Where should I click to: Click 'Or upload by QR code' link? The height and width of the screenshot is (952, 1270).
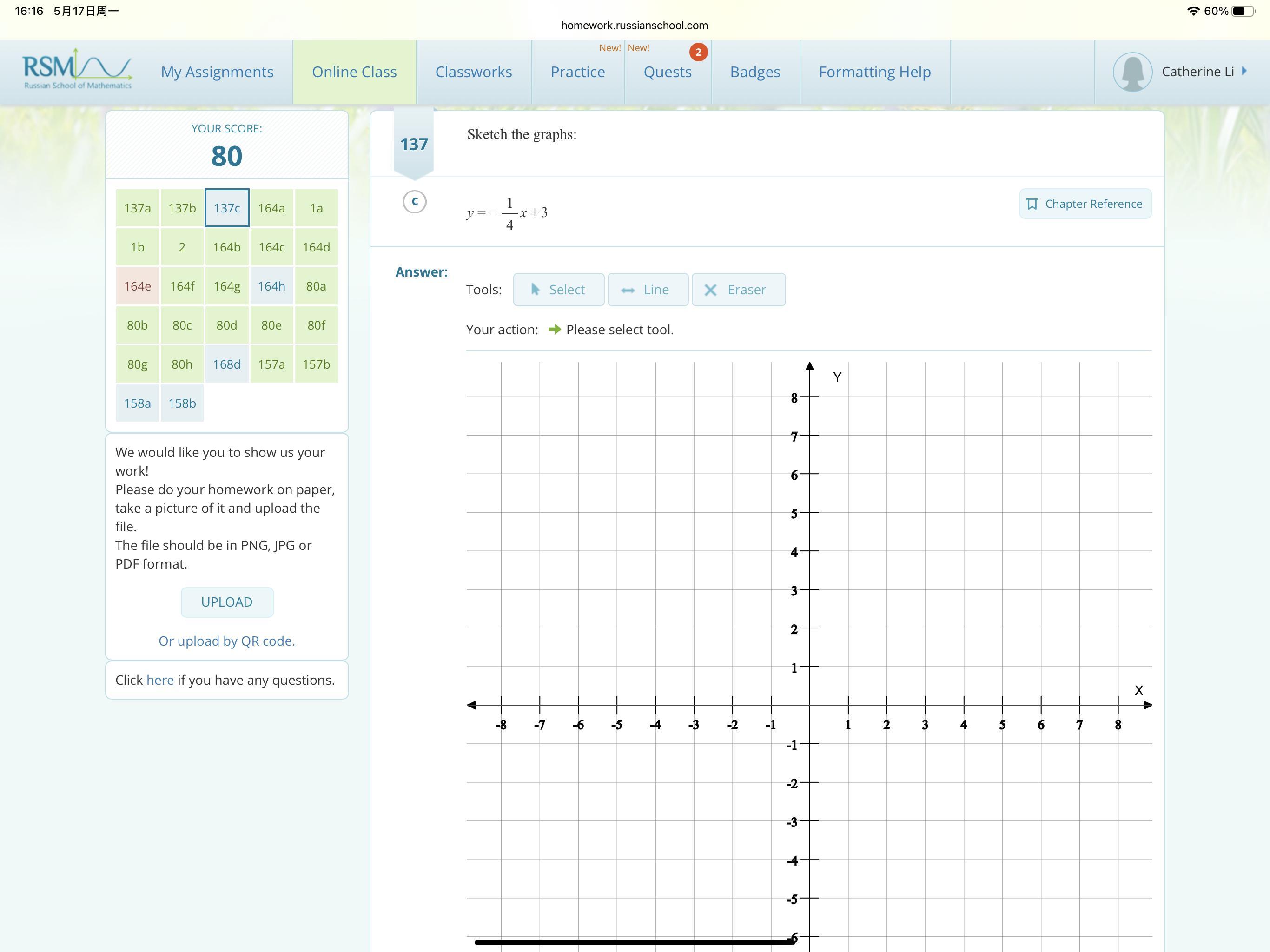coord(226,641)
